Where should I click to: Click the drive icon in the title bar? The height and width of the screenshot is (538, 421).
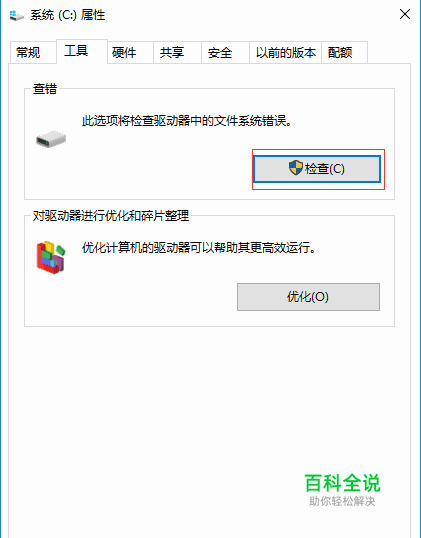[16, 15]
